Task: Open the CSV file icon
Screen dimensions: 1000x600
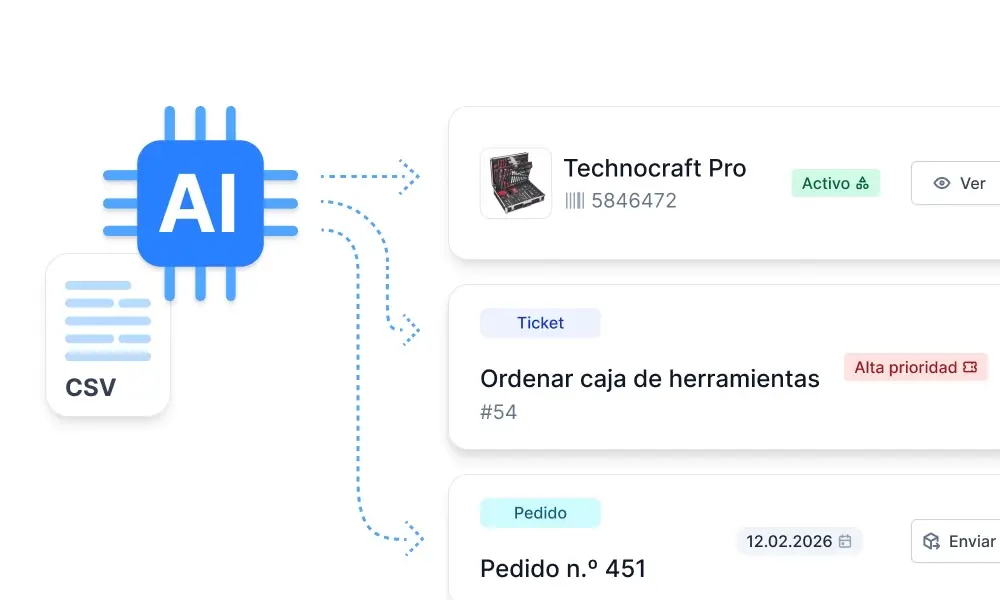Action: click(x=108, y=335)
